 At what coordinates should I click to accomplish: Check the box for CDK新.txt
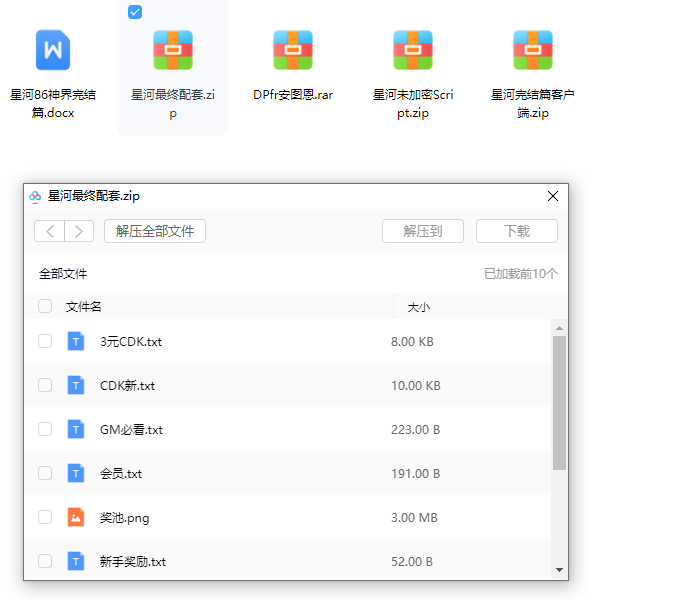45,385
